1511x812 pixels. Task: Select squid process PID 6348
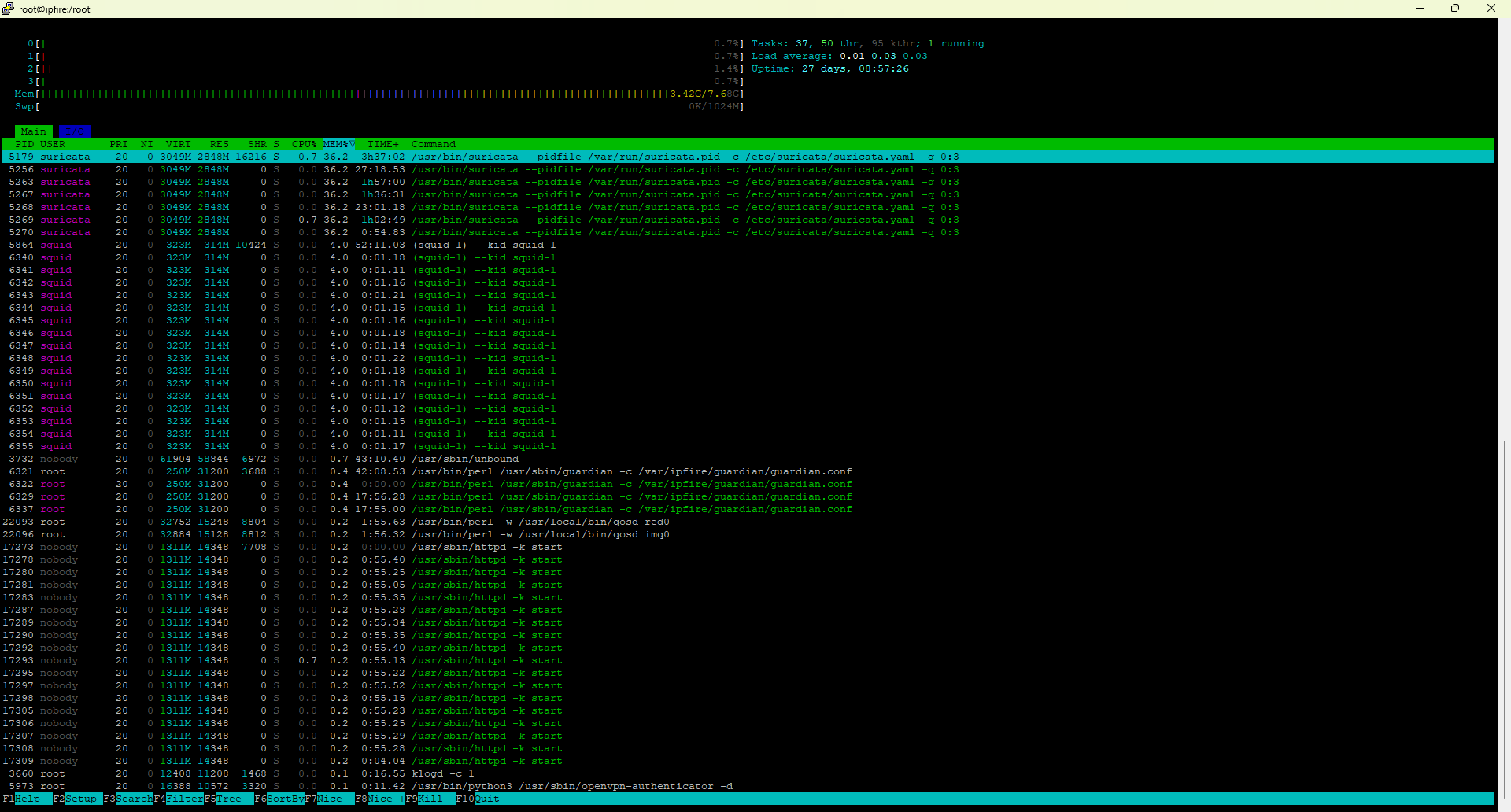pyautogui.click(x=748, y=358)
